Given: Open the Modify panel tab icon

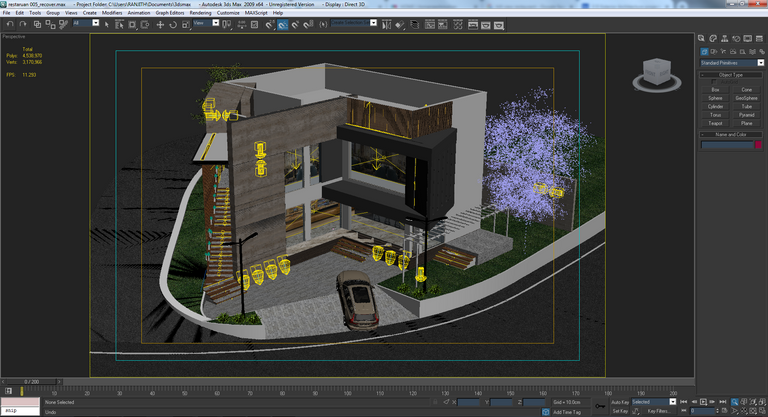Looking at the screenshot, I should [713, 38].
